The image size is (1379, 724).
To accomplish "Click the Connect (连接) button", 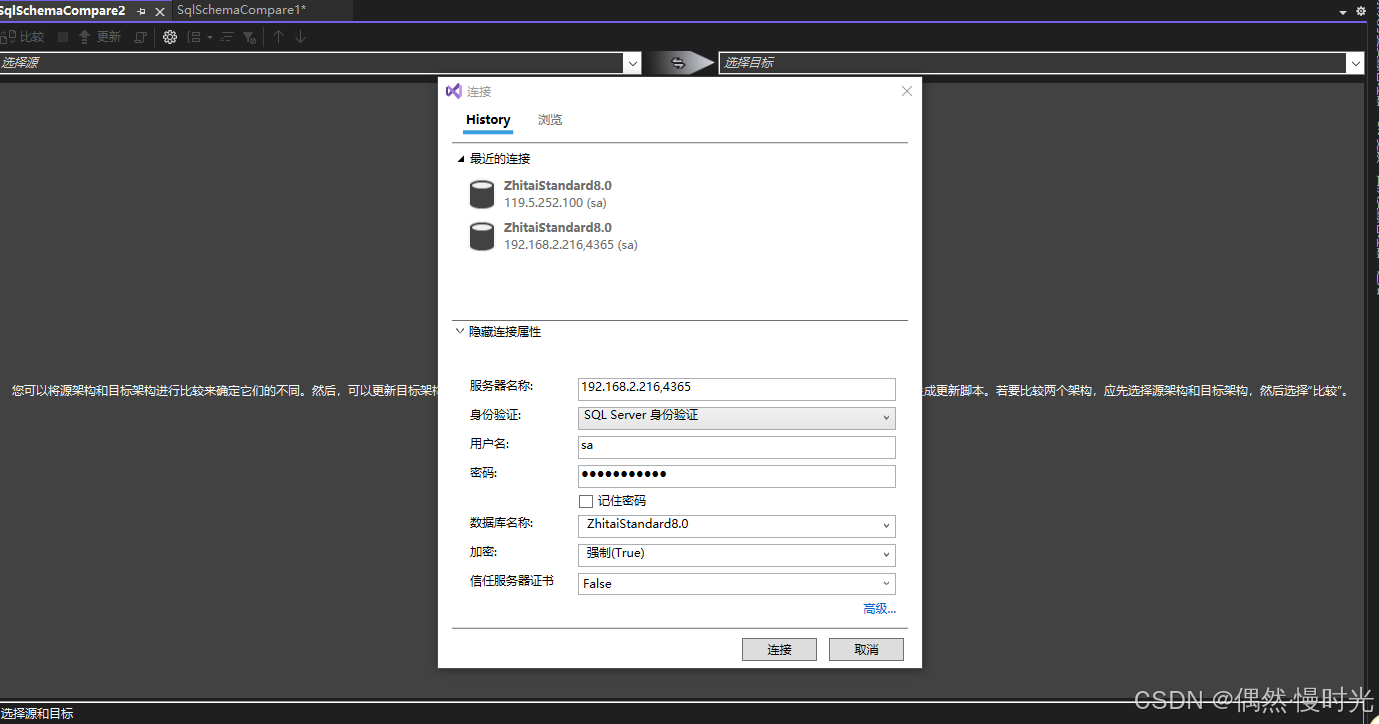I will [779, 650].
